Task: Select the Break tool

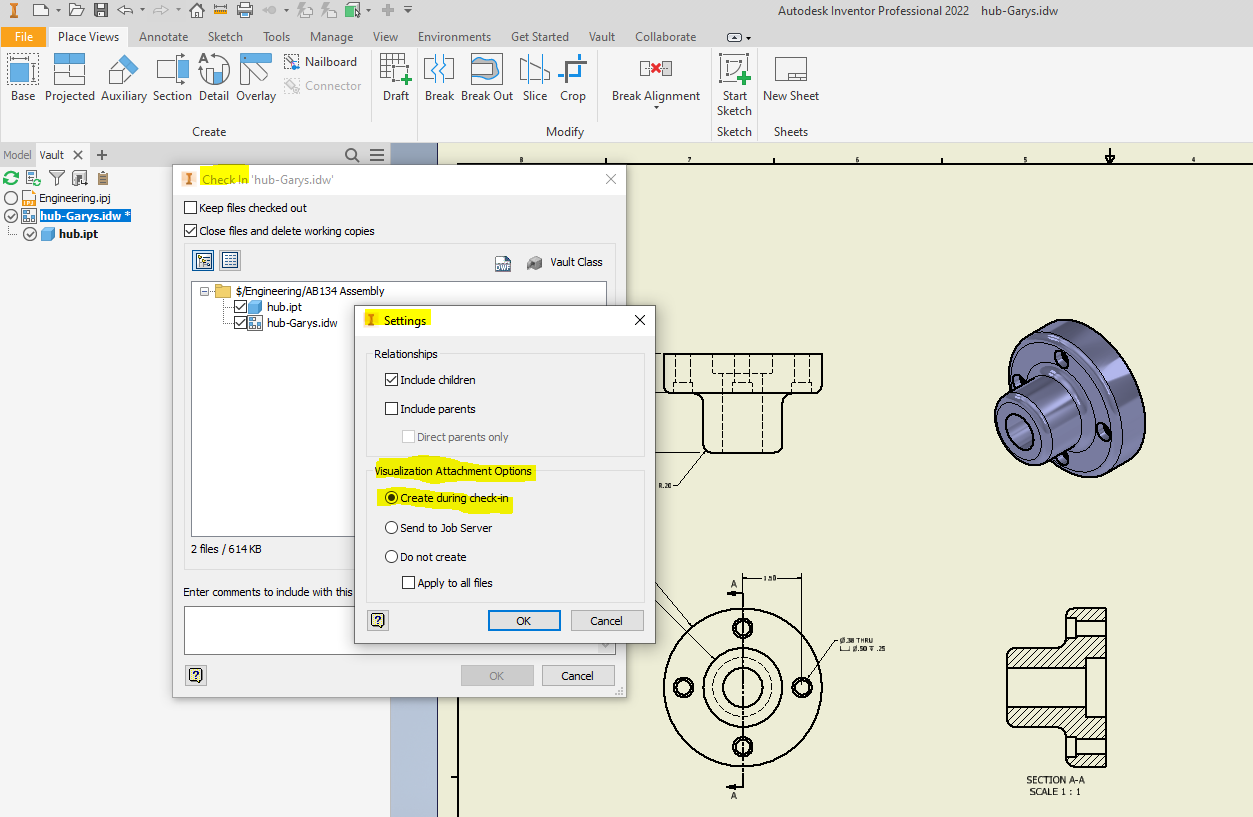Action: [439, 78]
